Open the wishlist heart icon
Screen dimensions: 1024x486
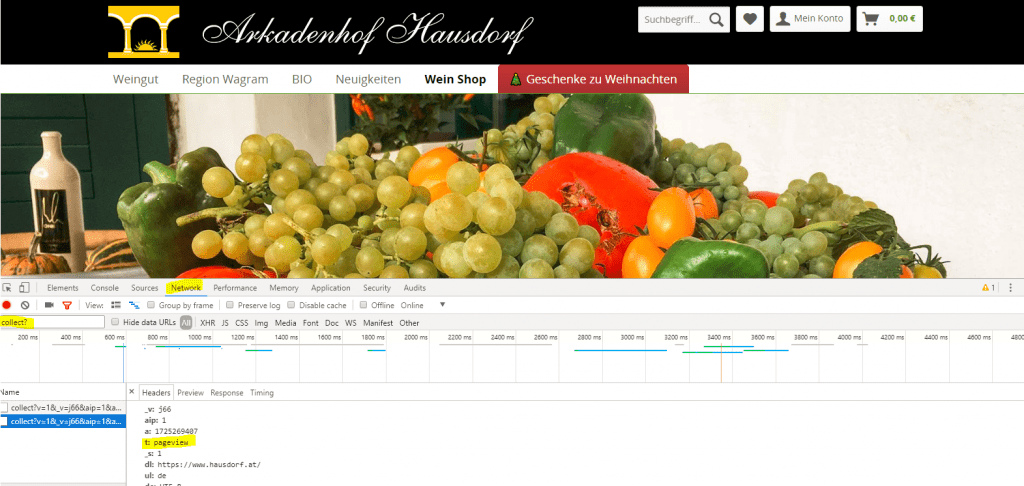(748, 18)
